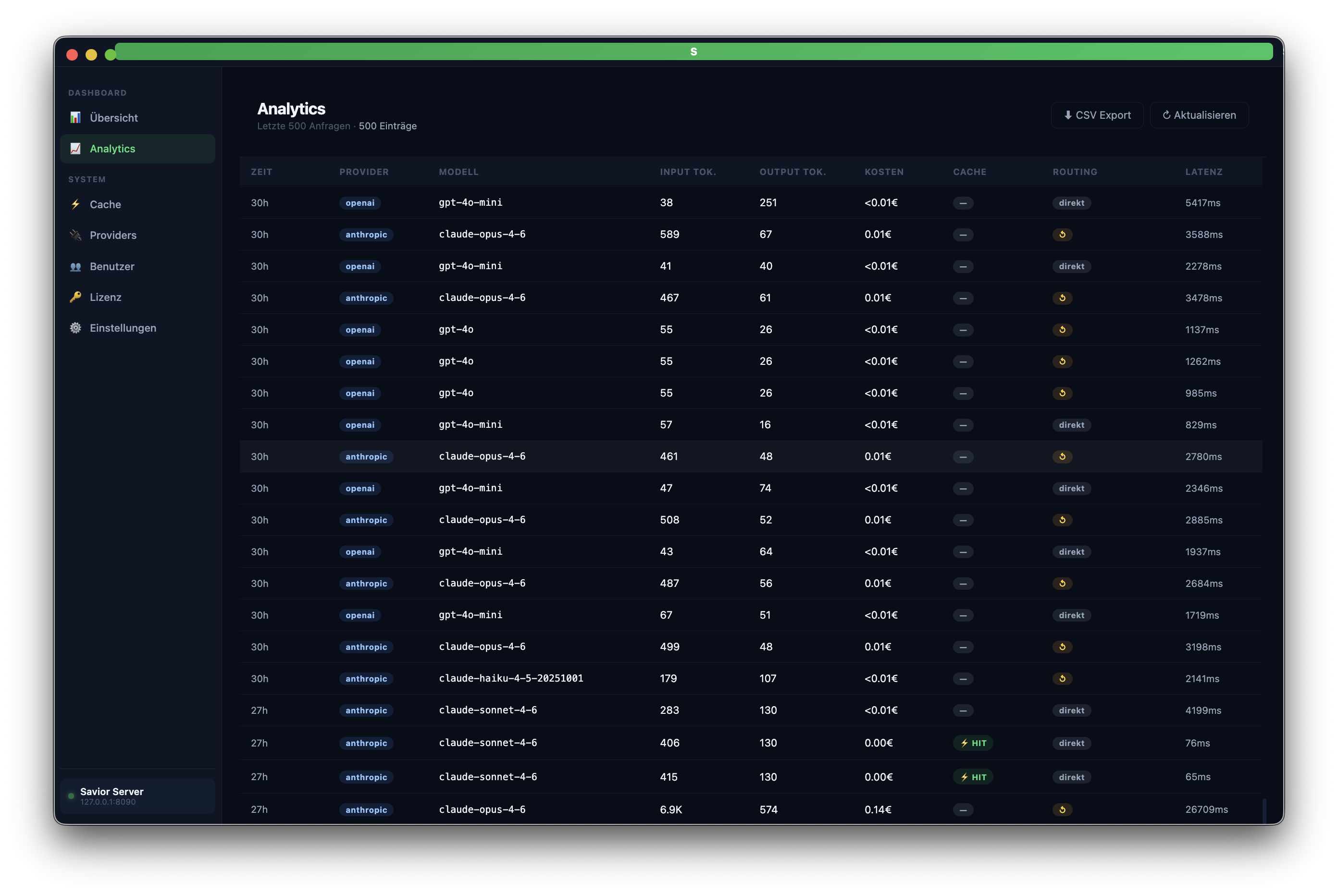1338x896 pixels.
Task: Export the data with CSV Export
Action: coord(1097,115)
